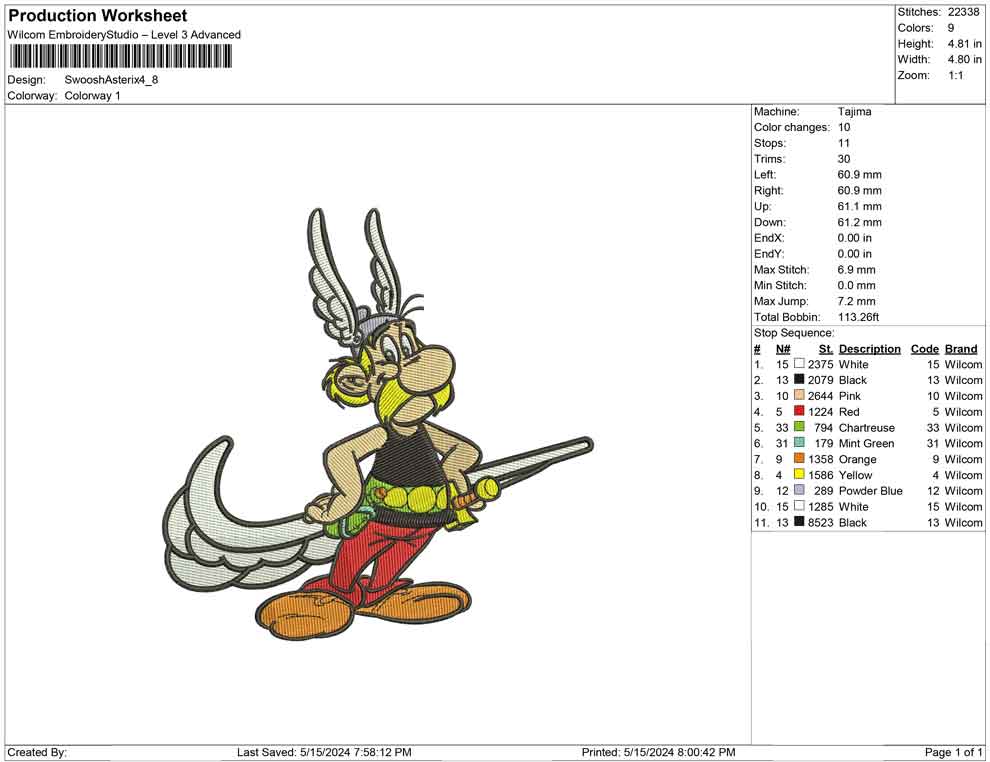Screen dimensions: 990x762
Task: Click the Total Bobbin value '113.26ft'
Action: click(859, 317)
